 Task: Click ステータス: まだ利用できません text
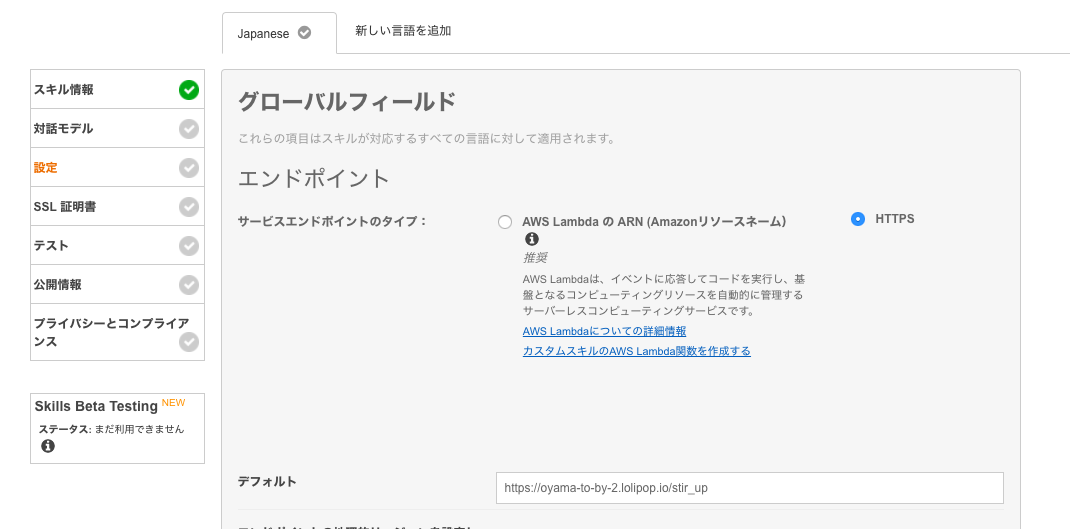(111, 429)
